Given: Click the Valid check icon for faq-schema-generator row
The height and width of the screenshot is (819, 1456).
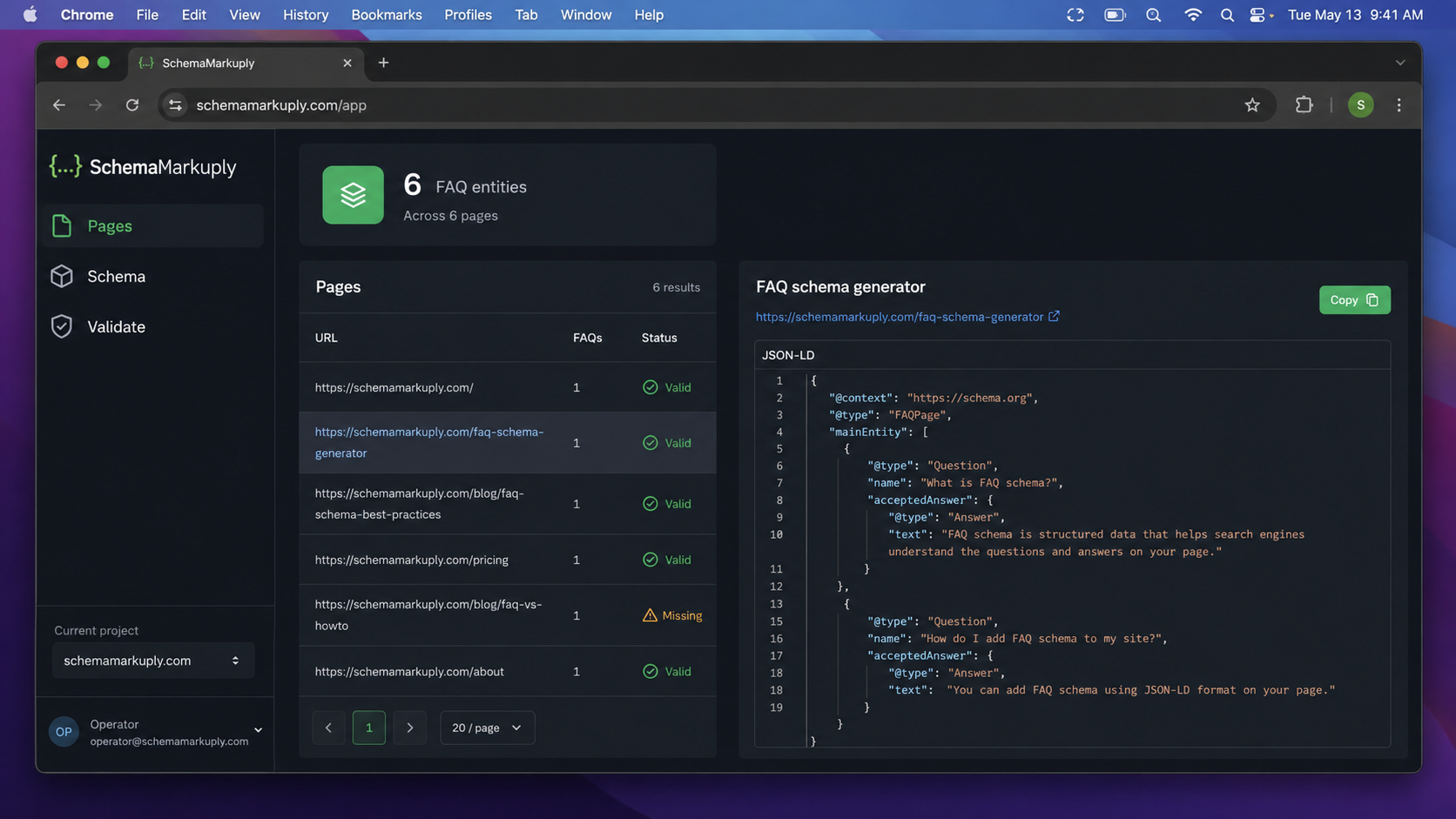Looking at the screenshot, I should [x=650, y=443].
